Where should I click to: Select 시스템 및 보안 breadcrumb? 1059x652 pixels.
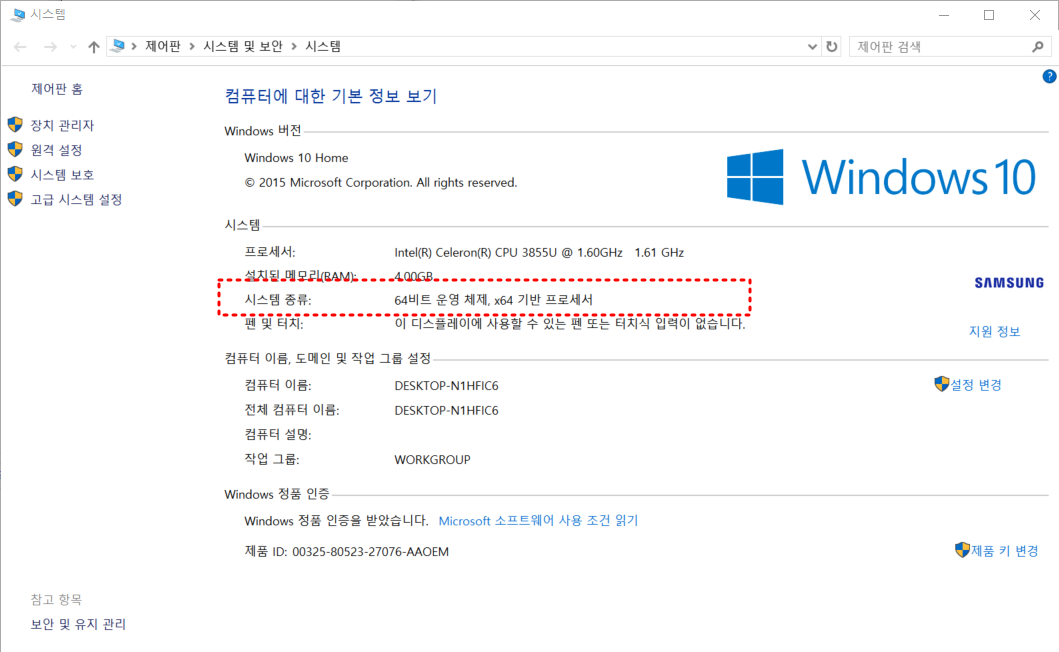243,46
